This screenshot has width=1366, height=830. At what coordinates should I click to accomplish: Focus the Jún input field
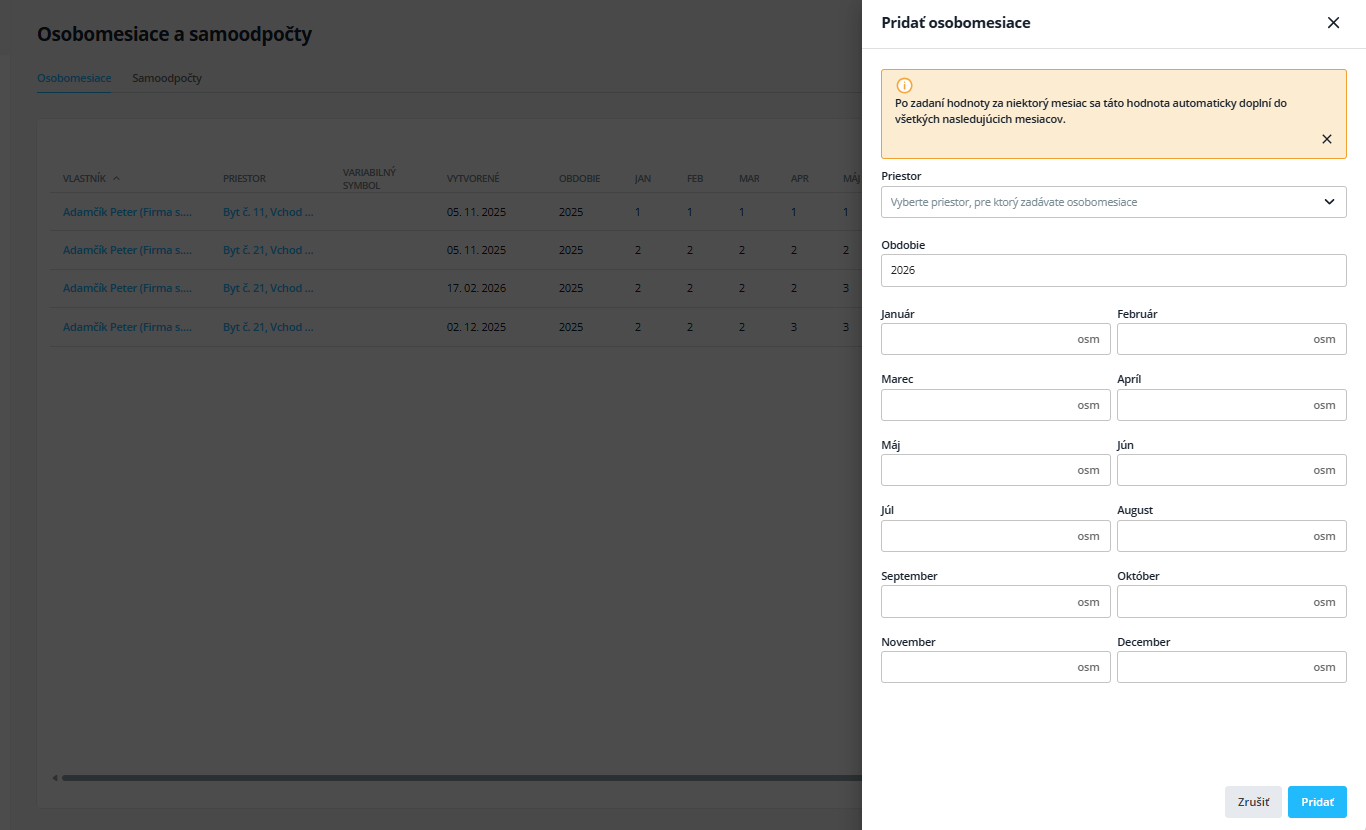1232,470
